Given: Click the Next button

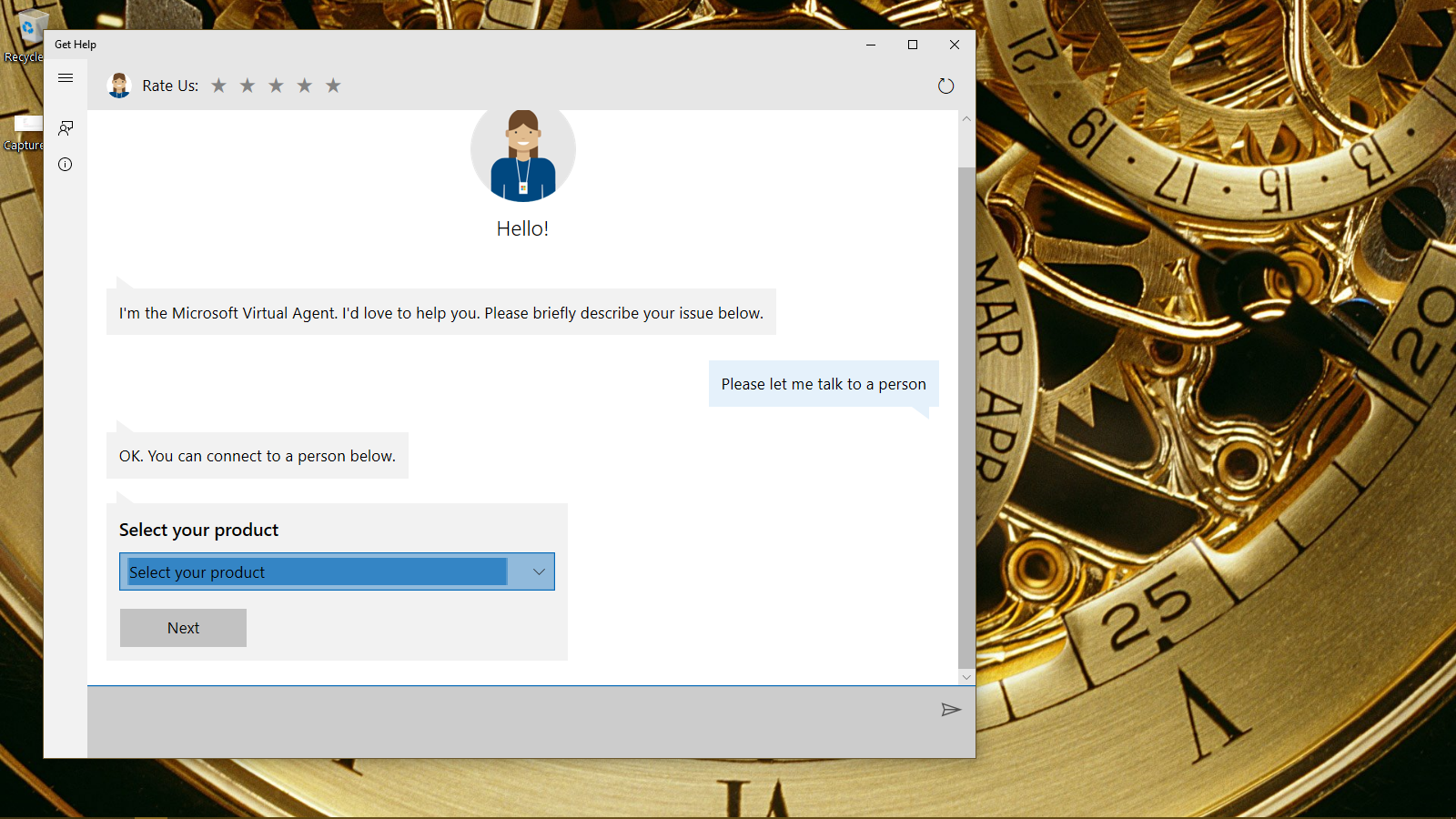Looking at the screenshot, I should 183,628.
